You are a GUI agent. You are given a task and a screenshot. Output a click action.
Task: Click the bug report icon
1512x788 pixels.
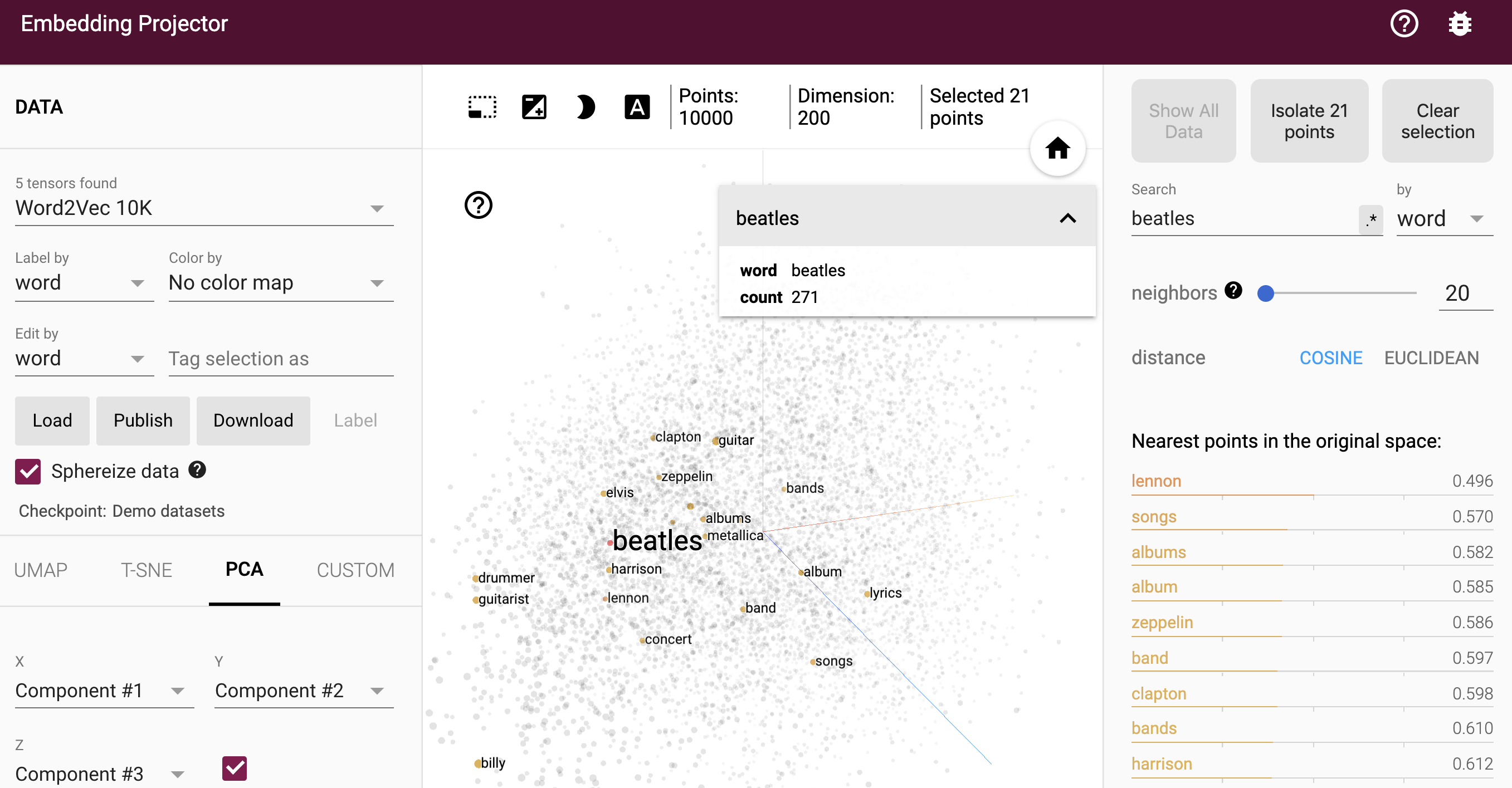(x=1459, y=24)
